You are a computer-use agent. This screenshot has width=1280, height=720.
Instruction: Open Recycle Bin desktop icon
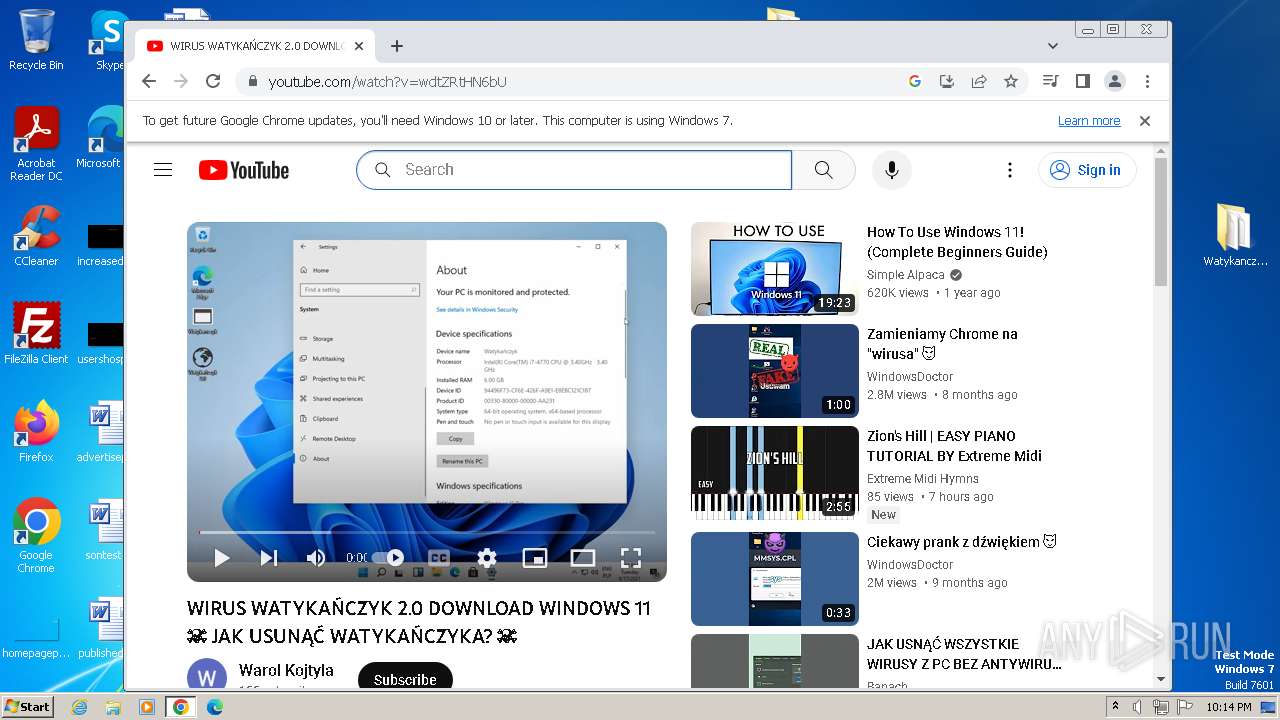point(36,40)
